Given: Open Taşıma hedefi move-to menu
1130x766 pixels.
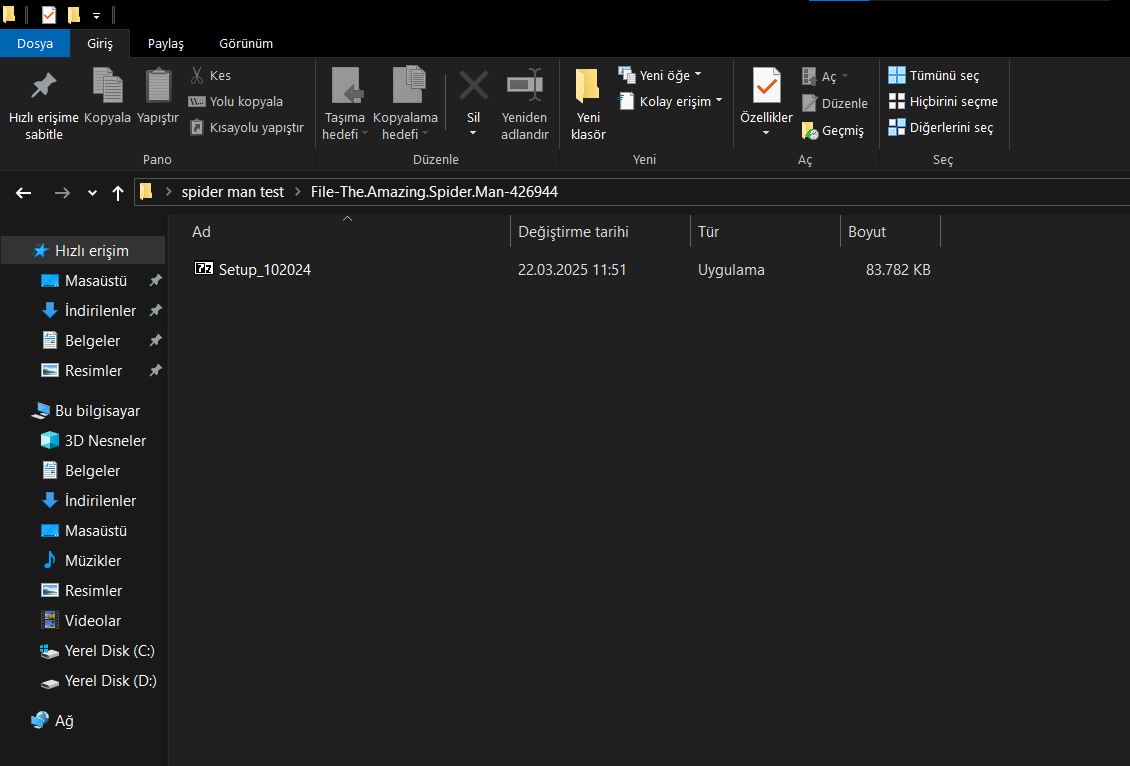Looking at the screenshot, I should (344, 104).
